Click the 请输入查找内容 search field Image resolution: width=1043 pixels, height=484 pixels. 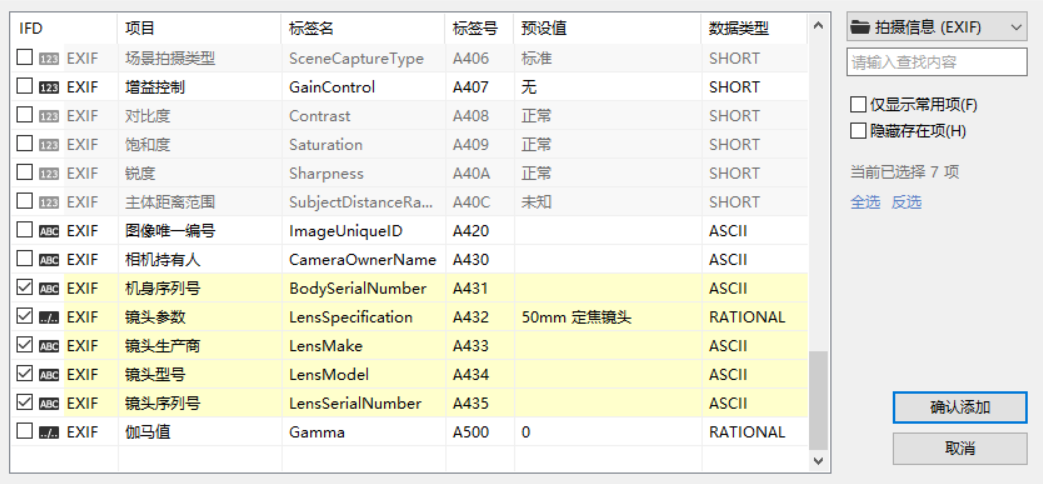pyautogui.click(x=936, y=62)
